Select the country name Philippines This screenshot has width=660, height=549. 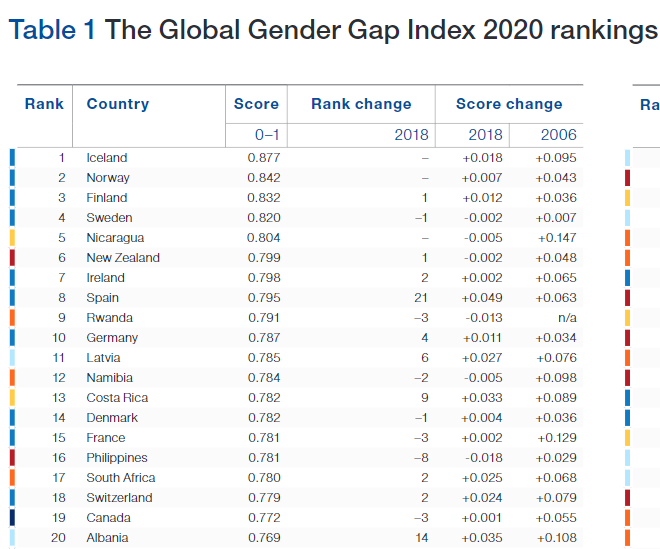pyautogui.click(x=116, y=458)
